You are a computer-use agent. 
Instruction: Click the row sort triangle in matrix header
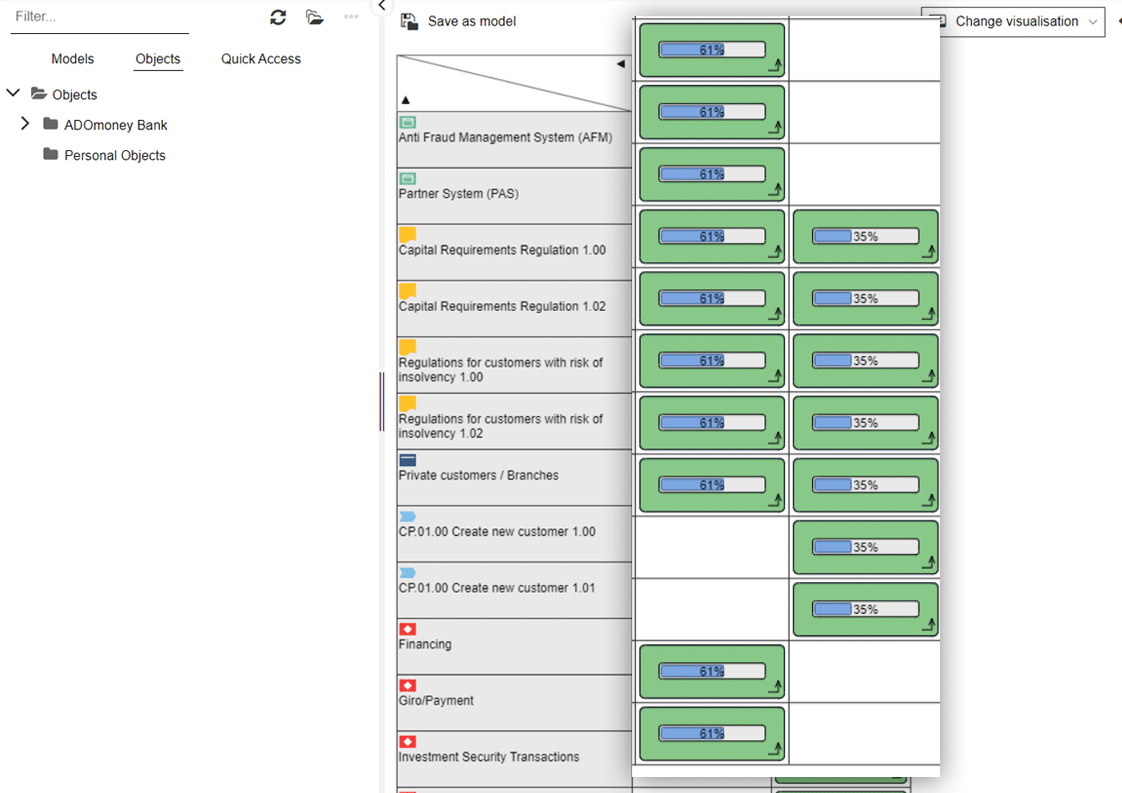(406, 100)
